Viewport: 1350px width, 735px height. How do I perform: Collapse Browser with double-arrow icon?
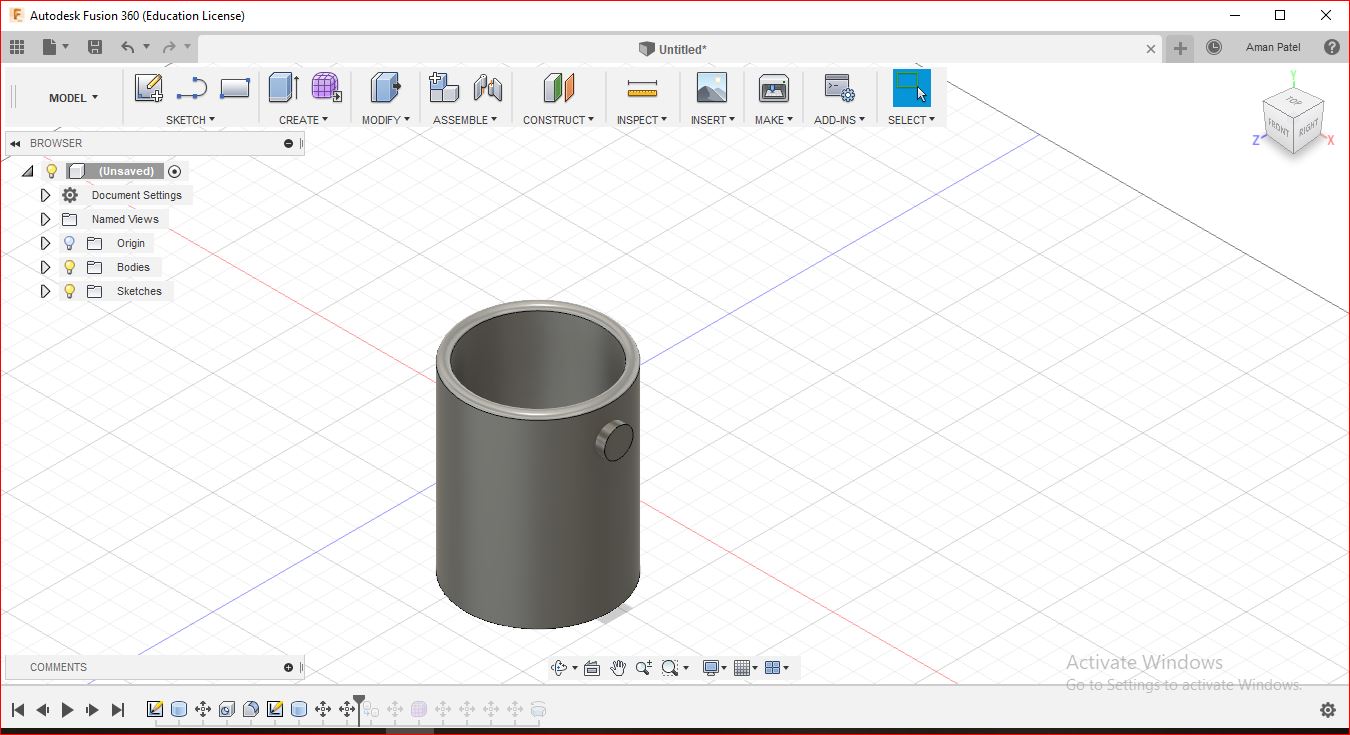(x=16, y=144)
